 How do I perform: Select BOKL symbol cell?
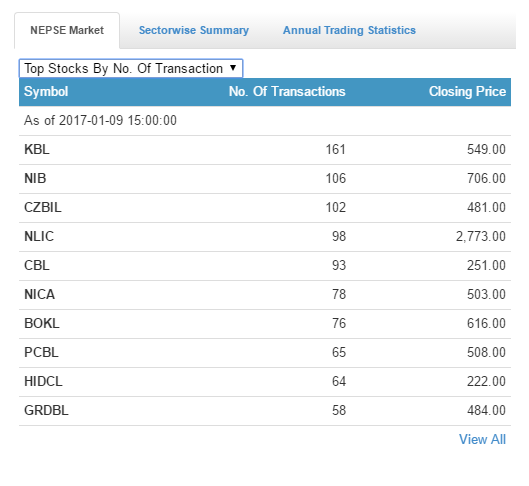point(42,324)
